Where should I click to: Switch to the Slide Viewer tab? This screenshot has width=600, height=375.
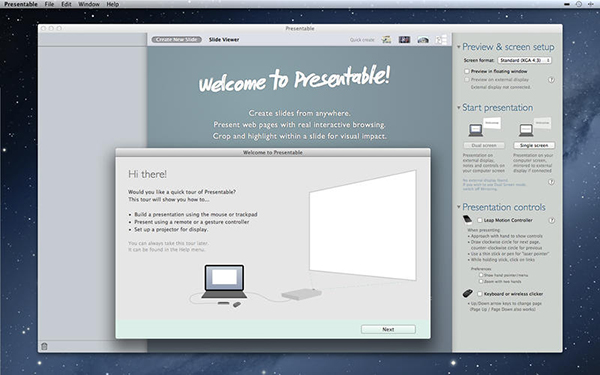[x=224, y=39]
